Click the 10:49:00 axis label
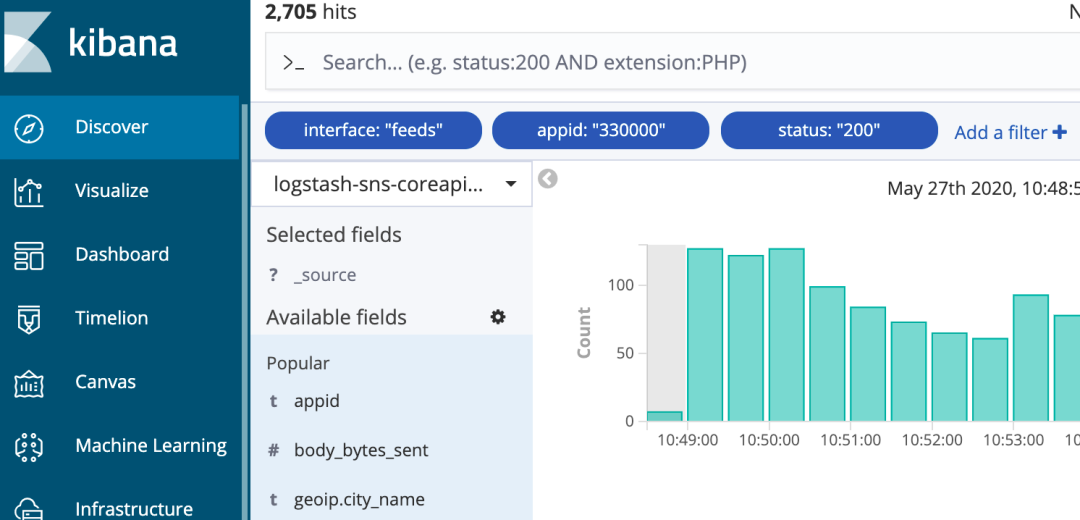The image size is (1080, 520). click(687, 440)
